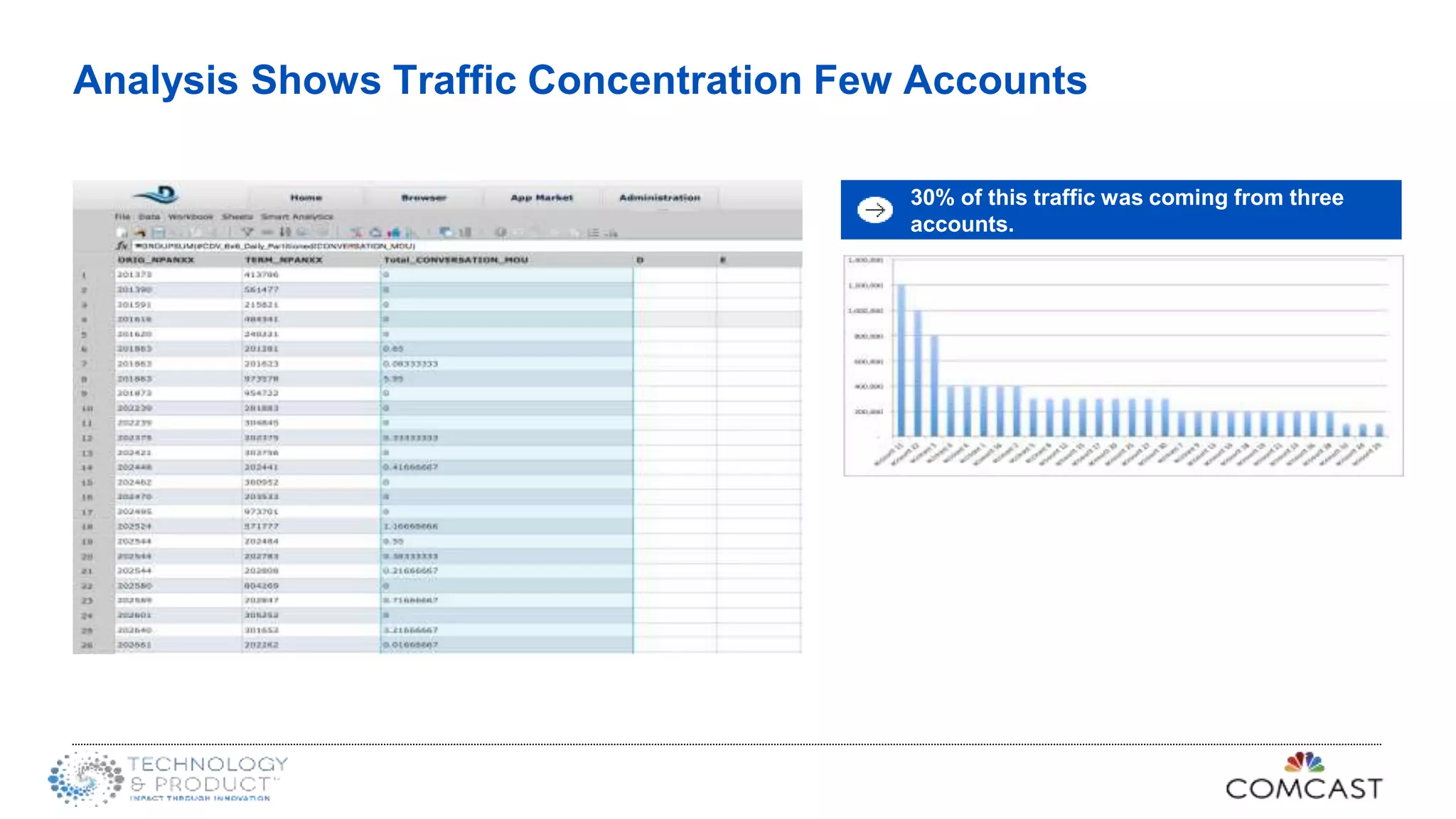This screenshot has height=819, width=1456.
Task: Open the File menu
Action: [x=123, y=217]
